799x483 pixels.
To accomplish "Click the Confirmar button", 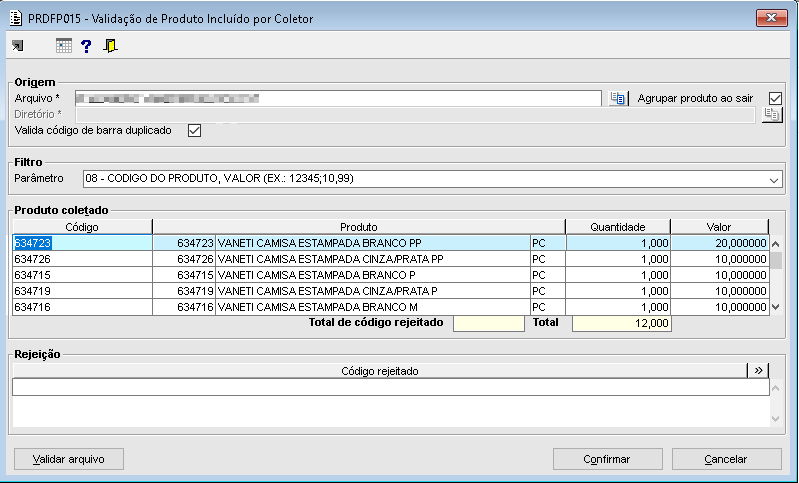I will [606, 459].
